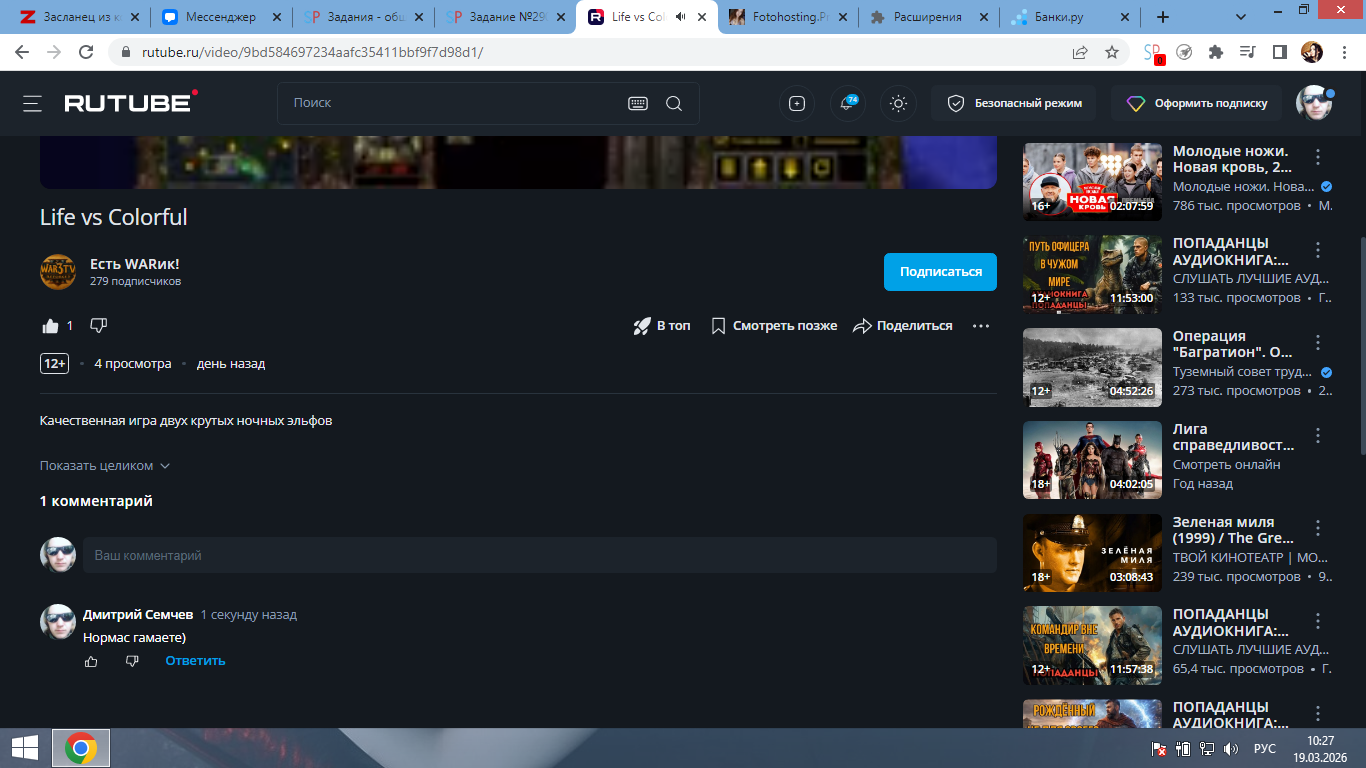Open Chrome extensions puzzle icon

click(x=1216, y=52)
